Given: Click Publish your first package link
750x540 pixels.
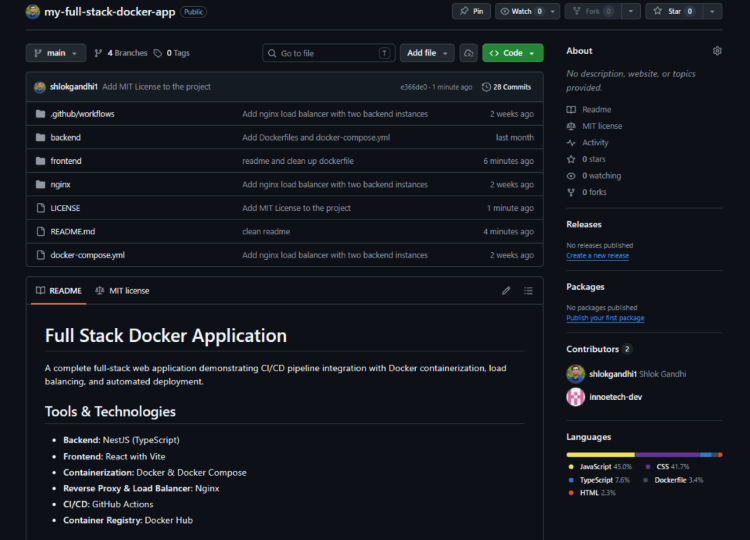Looking at the screenshot, I should (x=605, y=318).
